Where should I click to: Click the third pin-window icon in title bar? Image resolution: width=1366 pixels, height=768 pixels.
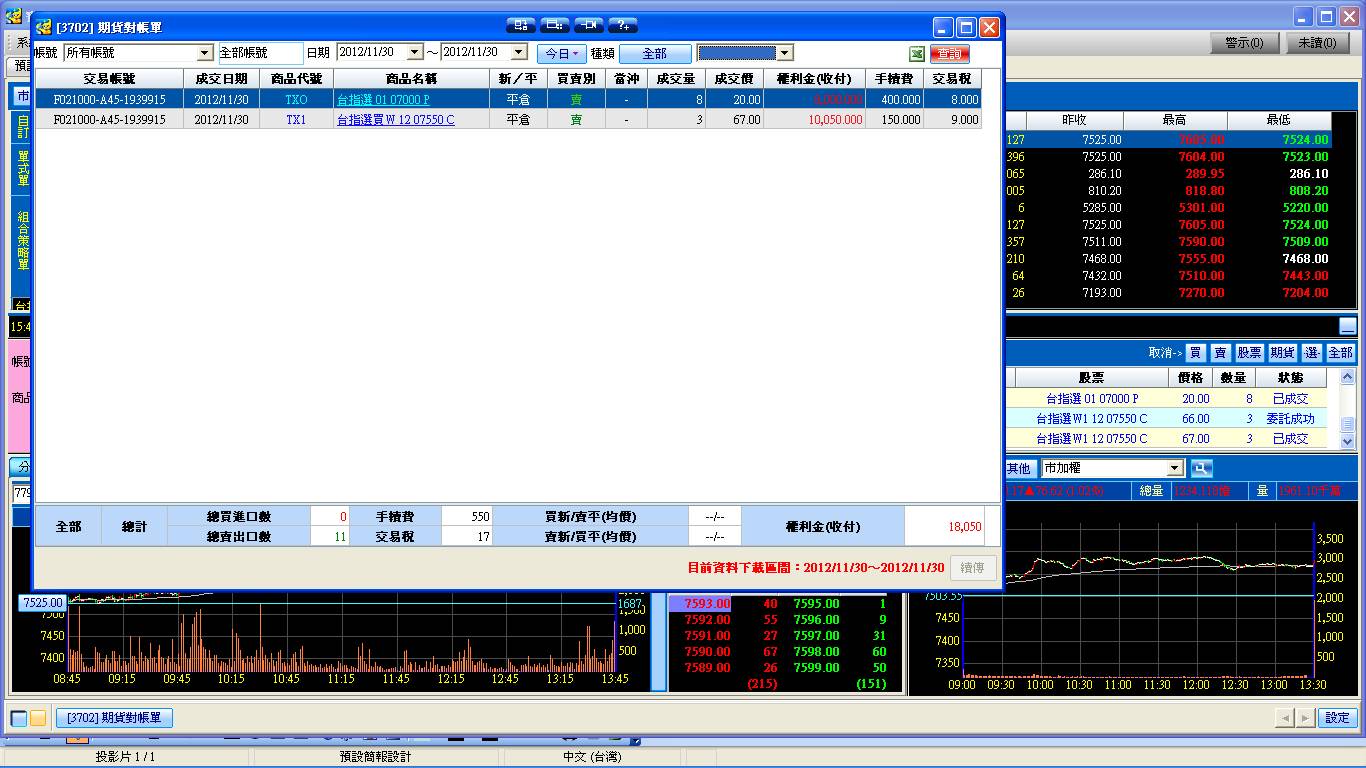click(589, 26)
